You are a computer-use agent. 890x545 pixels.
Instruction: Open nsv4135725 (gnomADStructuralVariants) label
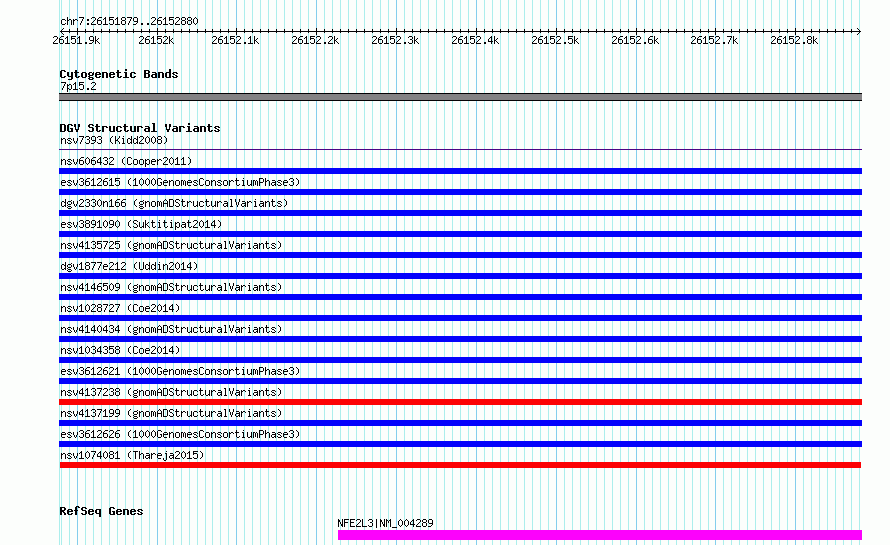point(171,245)
